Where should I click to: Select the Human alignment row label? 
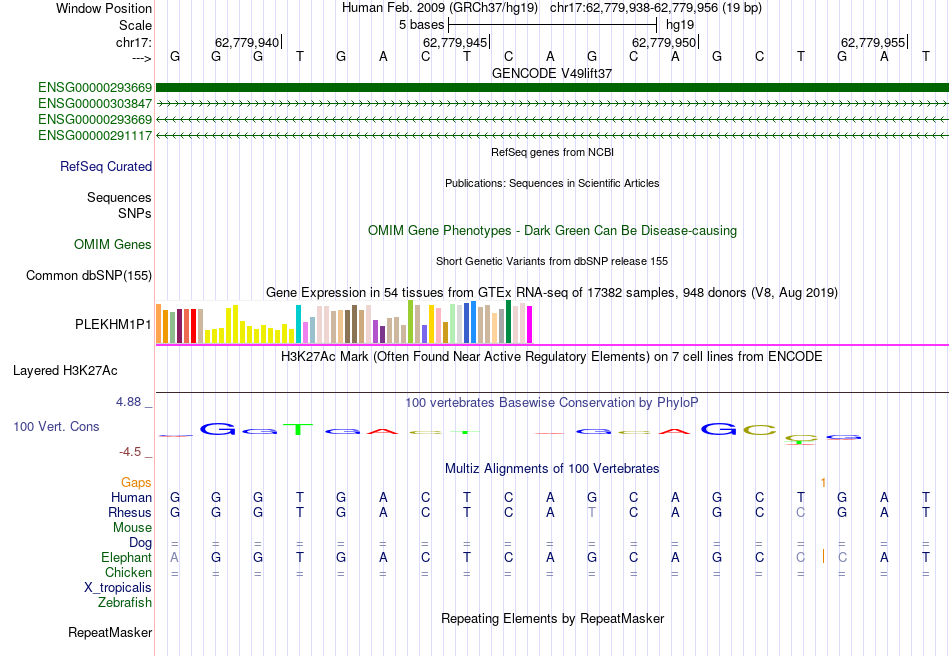[x=131, y=497]
